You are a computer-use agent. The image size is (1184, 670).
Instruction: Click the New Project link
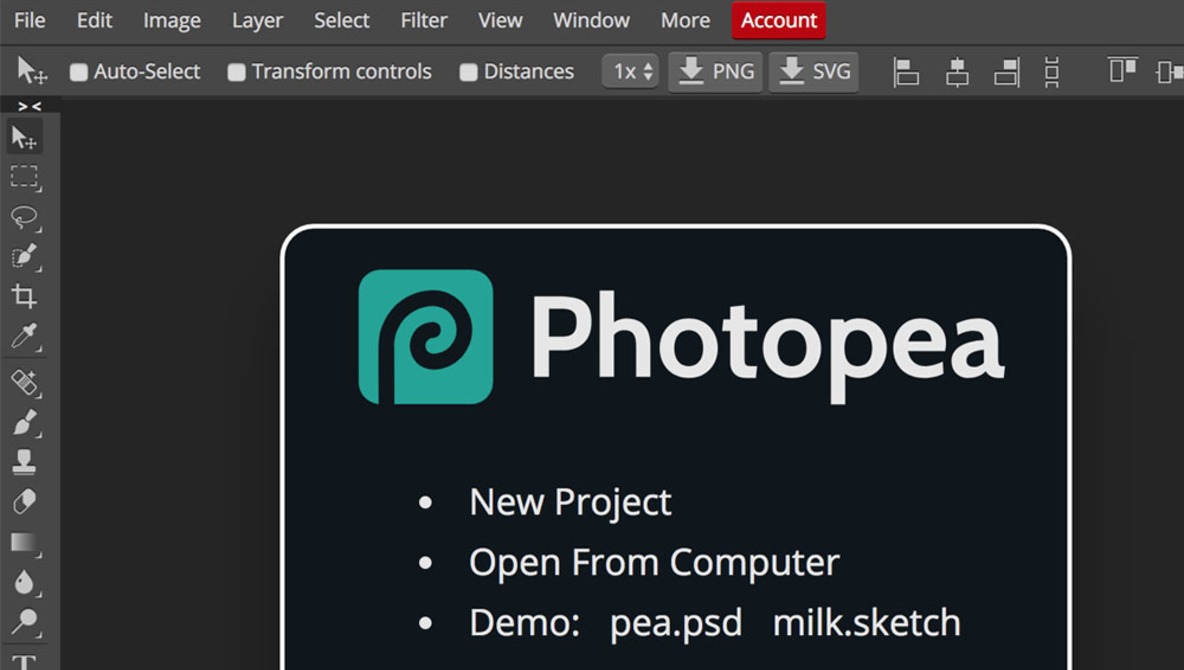570,502
